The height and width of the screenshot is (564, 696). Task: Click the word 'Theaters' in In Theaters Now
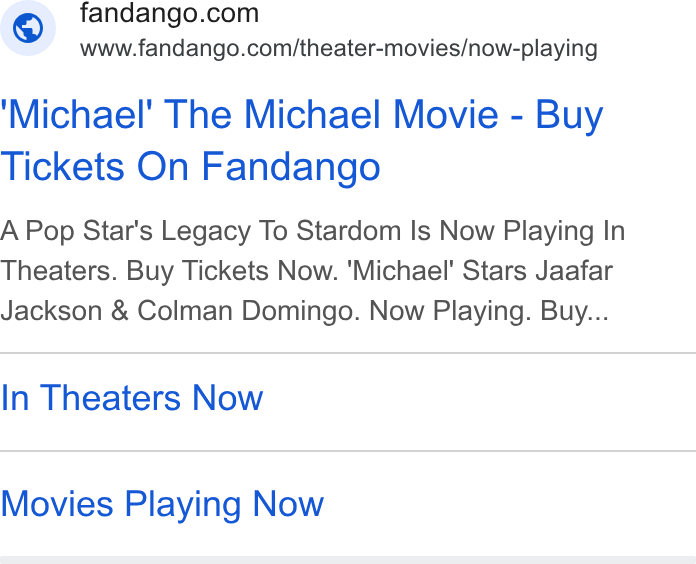click(x=110, y=398)
